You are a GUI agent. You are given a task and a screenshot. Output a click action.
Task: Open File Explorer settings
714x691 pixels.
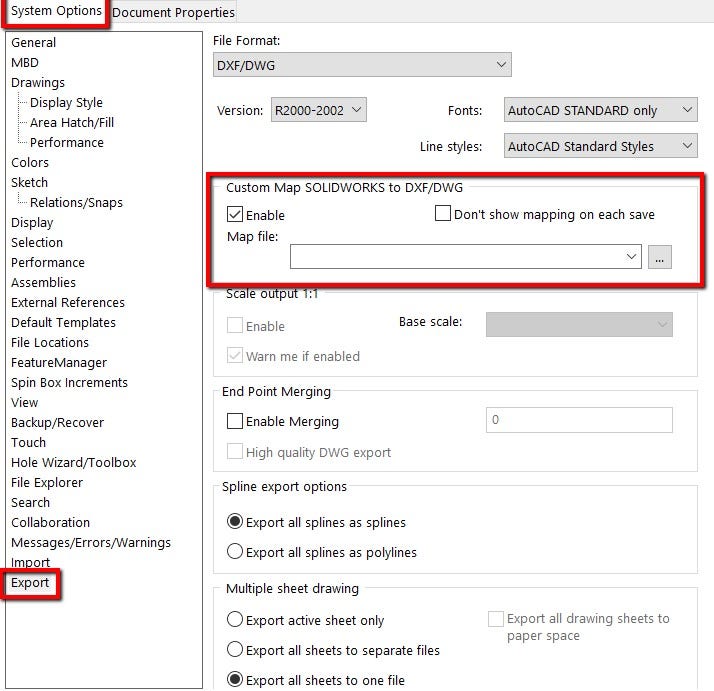[47, 483]
